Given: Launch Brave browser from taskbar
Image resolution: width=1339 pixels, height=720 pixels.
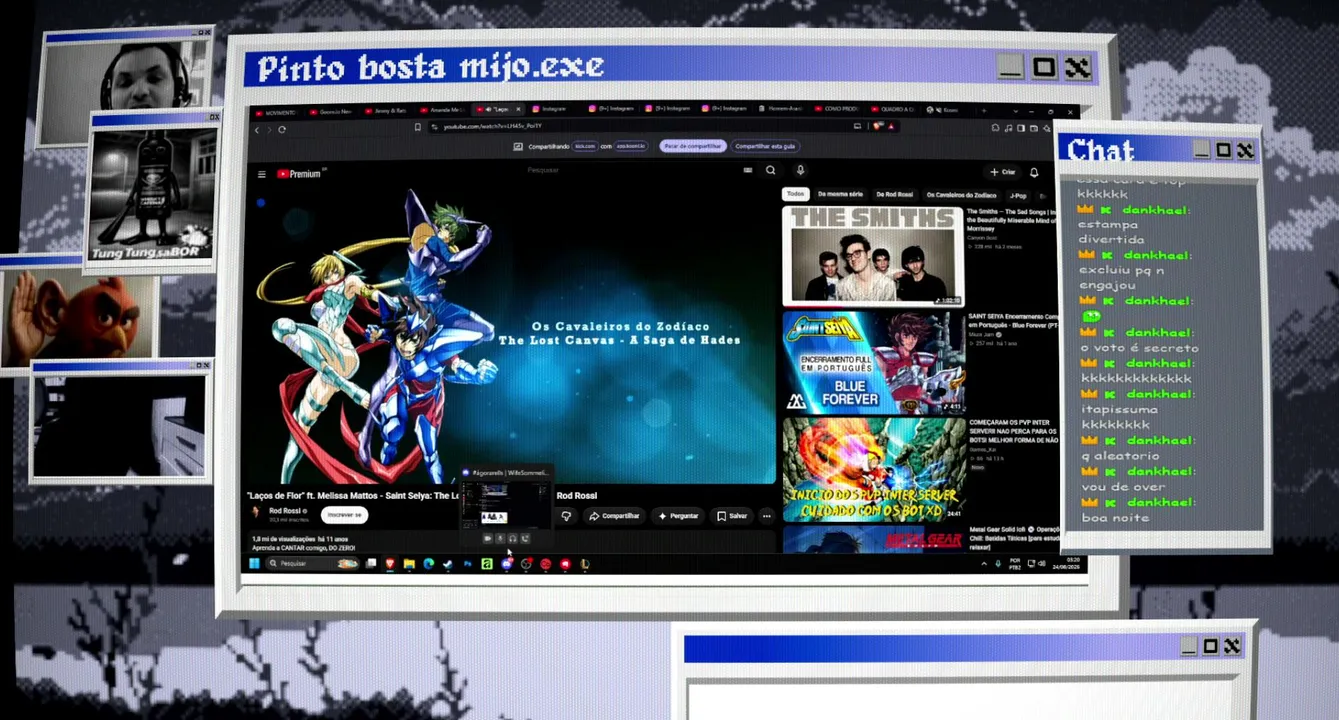Looking at the screenshot, I should [x=390, y=564].
